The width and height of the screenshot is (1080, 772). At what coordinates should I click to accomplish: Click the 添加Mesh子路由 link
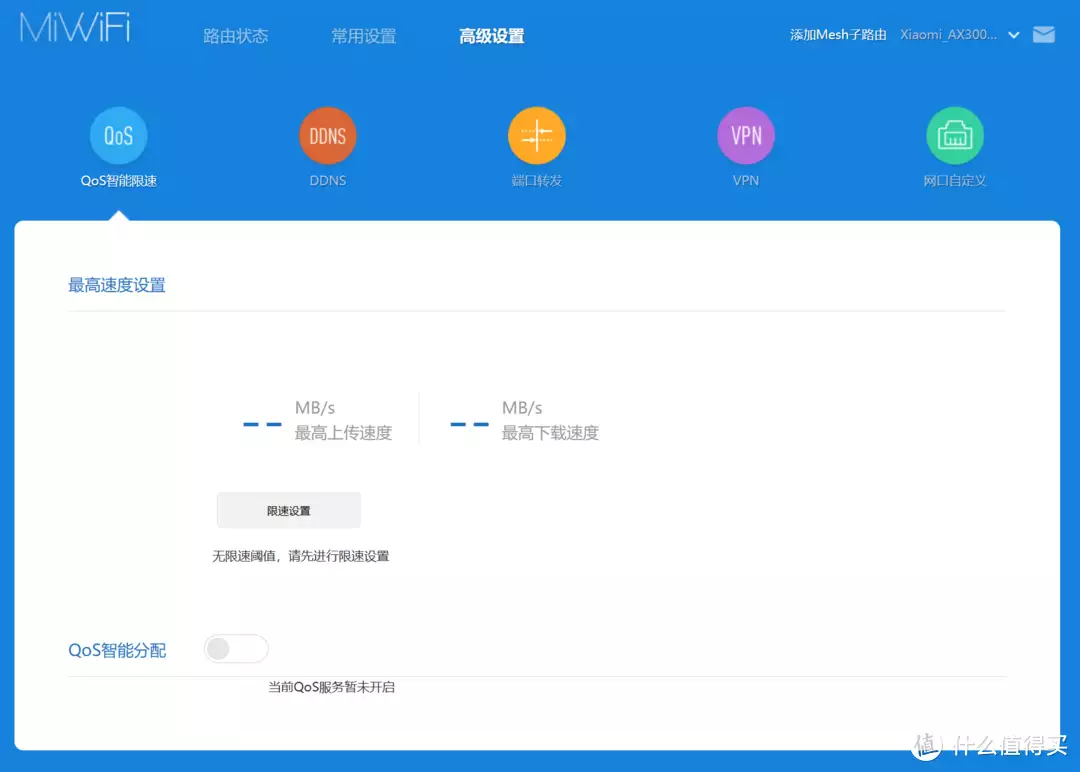click(837, 33)
